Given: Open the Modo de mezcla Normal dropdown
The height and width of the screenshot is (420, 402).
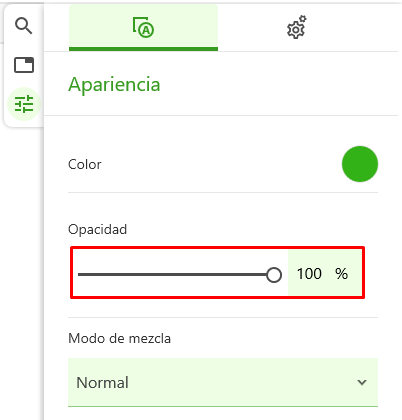Looking at the screenshot, I should click(223, 382).
